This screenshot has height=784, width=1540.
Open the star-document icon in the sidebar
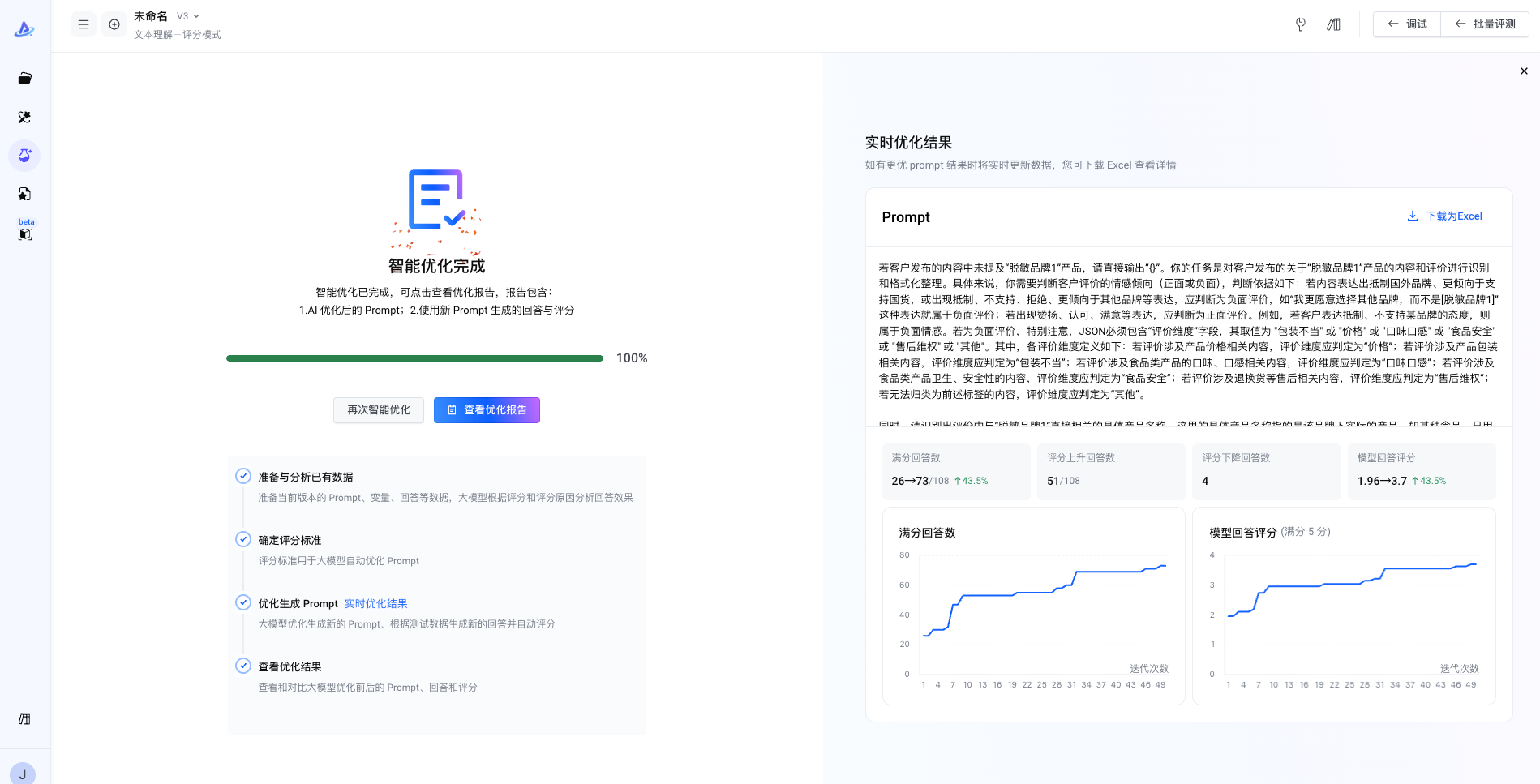24,194
